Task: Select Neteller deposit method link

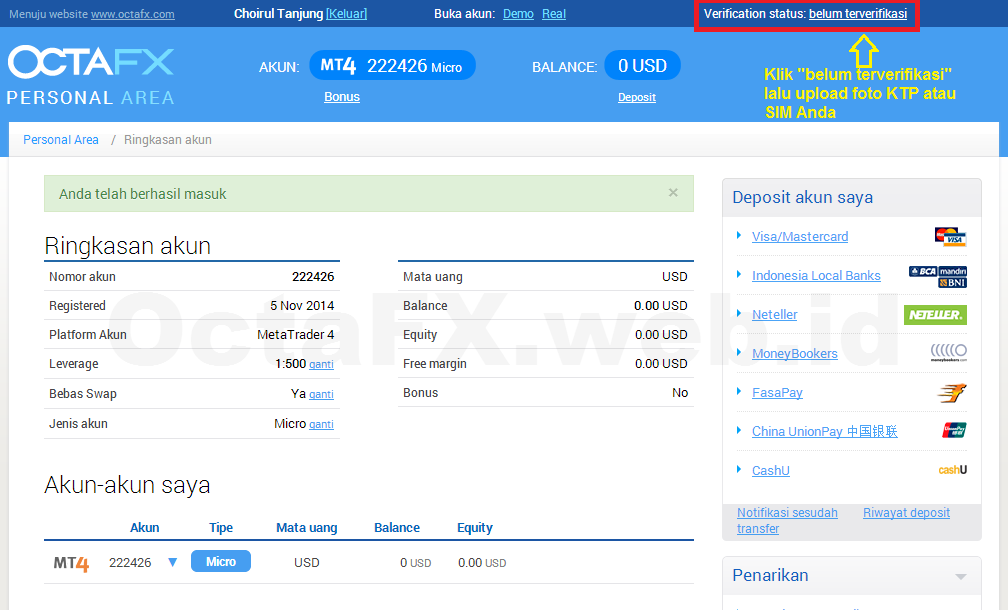Action: 775,315
